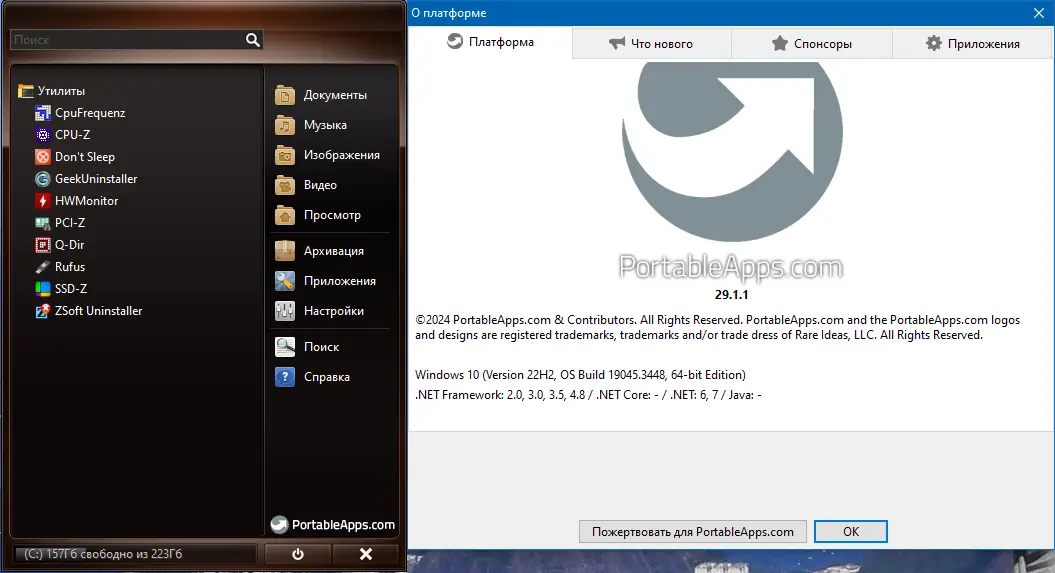Close the О платформе dialog
This screenshot has height=573, width=1055.
tap(1038, 13)
